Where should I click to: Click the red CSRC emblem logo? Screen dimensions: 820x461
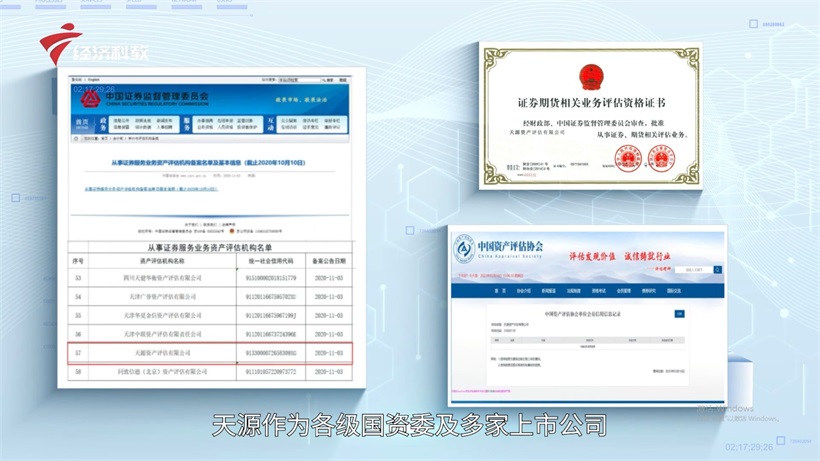pyautogui.click(x=90, y=98)
